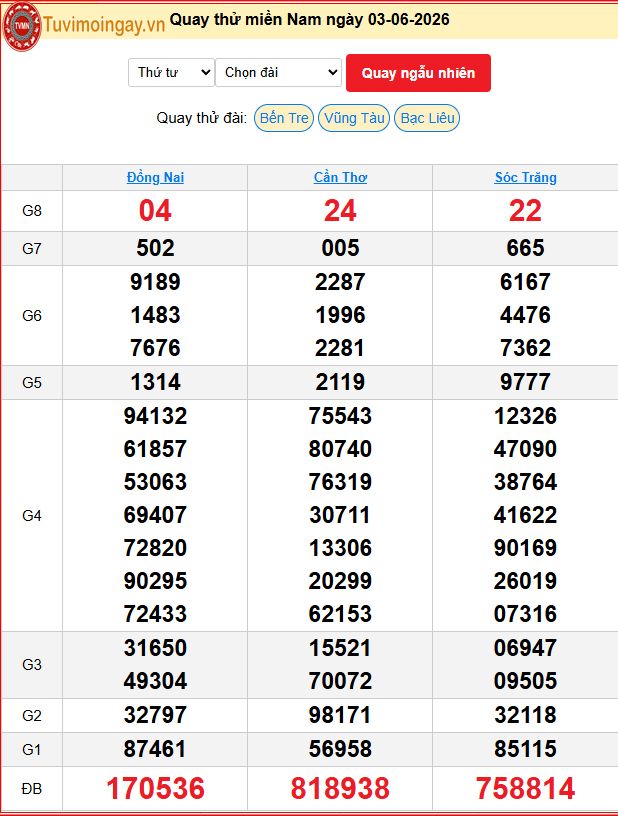Click the G4 number '76319'
Screen dimensions: 618x816
point(340,482)
